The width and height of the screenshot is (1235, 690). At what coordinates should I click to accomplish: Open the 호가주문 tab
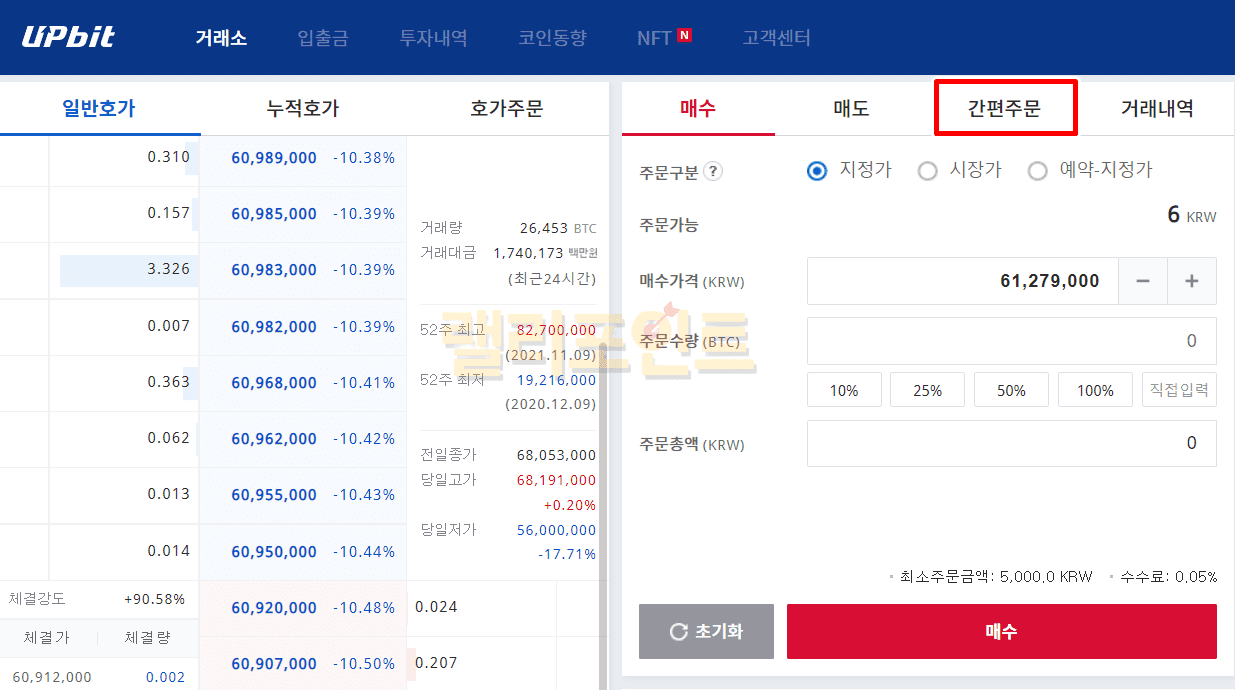click(507, 108)
